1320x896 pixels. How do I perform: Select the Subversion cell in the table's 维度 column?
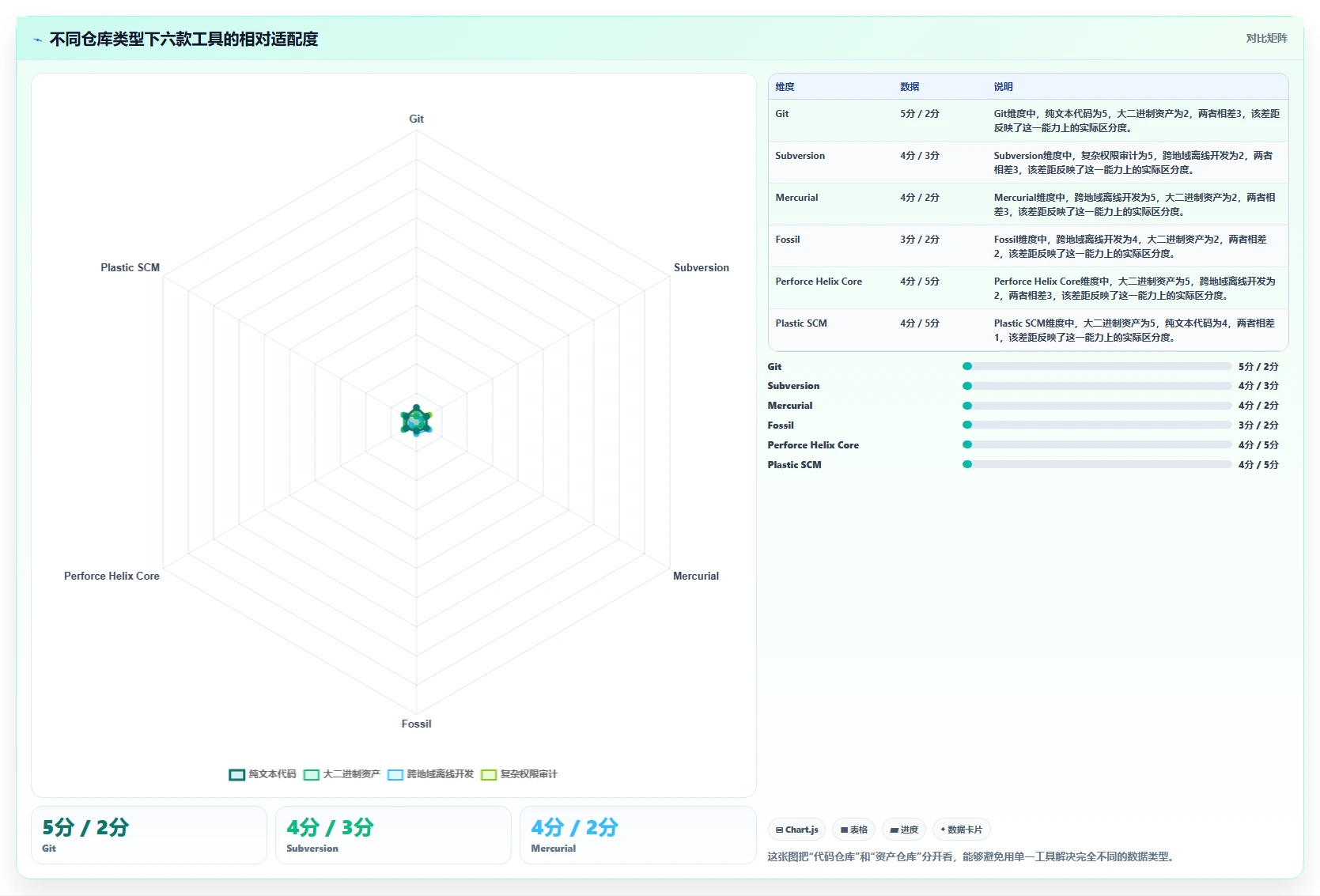[830, 162]
